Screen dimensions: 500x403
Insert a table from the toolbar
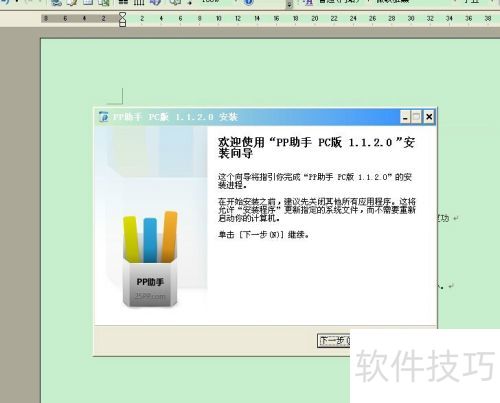88,2
